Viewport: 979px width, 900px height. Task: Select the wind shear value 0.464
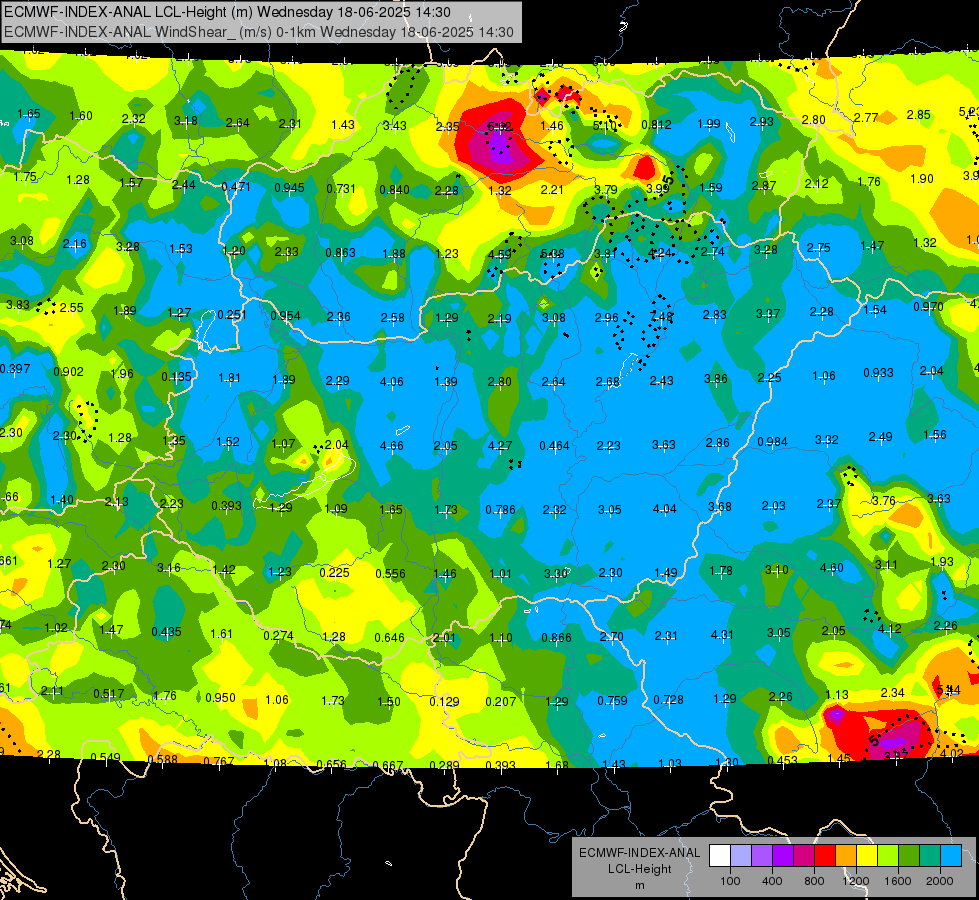tap(554, 445)
